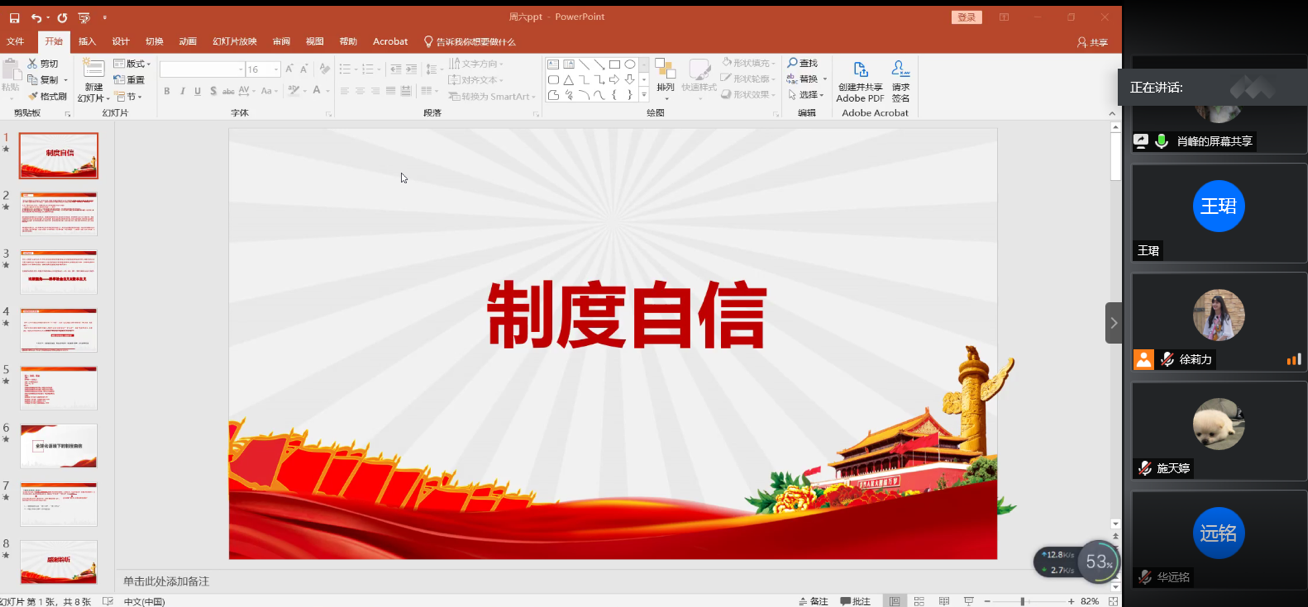Toggle Bold formatting button
Screen dimensions: 1308x607
click(167, 91)
